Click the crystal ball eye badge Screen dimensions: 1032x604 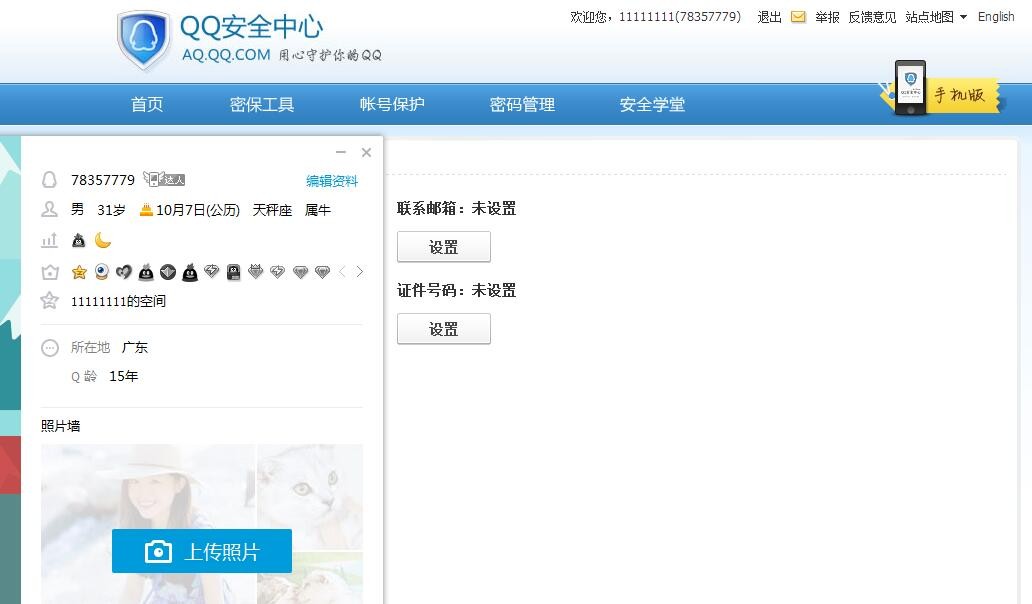tap(101, 272)
